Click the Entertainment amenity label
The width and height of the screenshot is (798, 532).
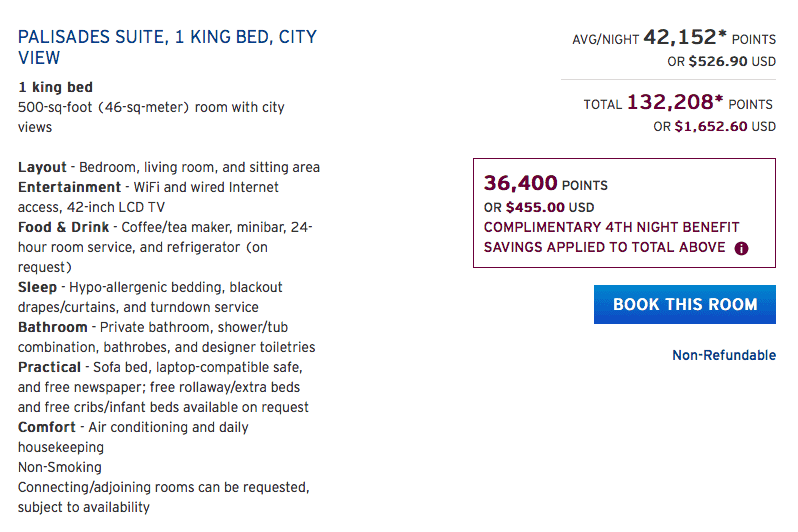[69, 187]
